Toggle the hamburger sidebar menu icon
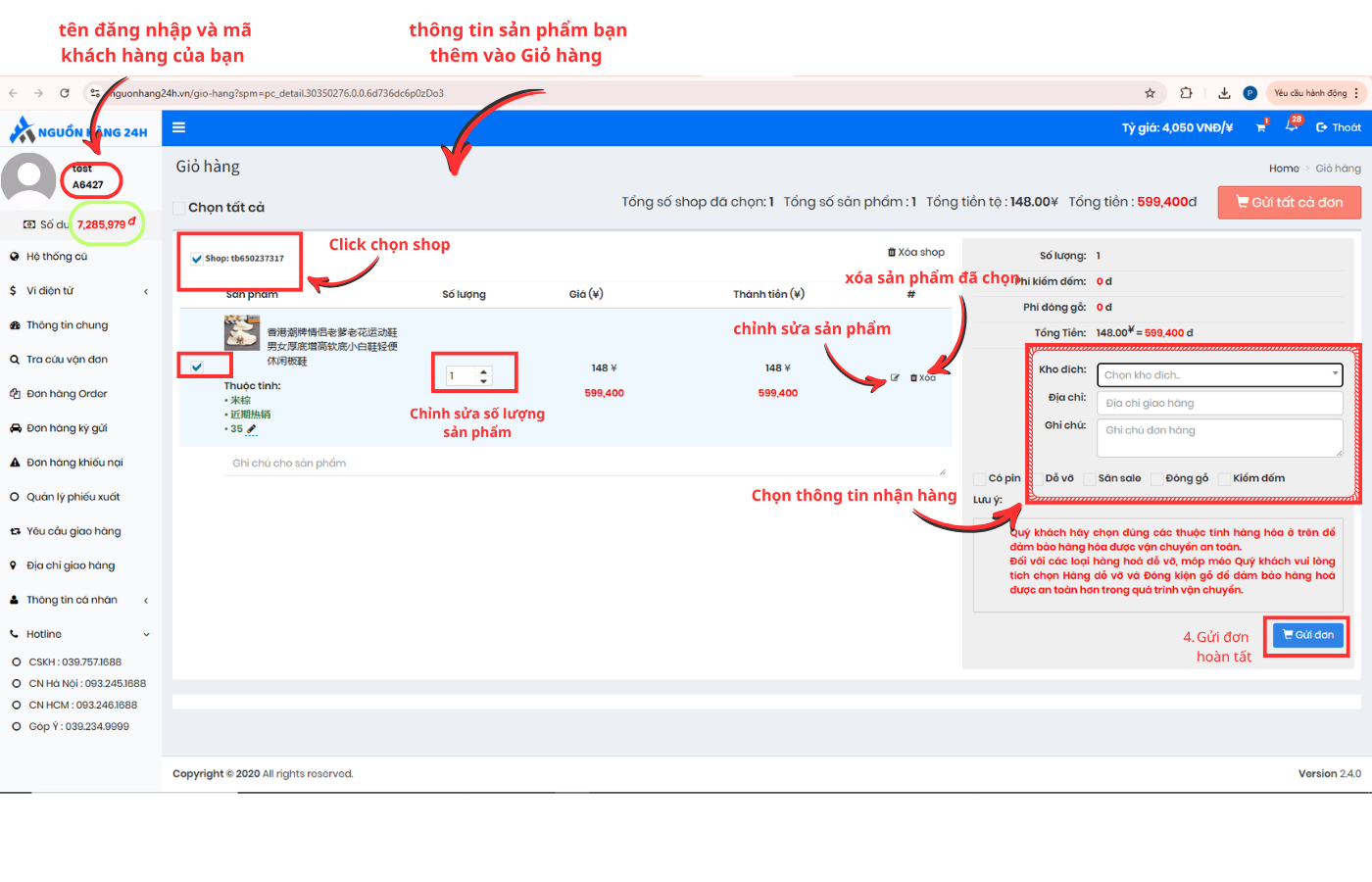The width and height of the screenshot is (1372, 882). point(178,127)
